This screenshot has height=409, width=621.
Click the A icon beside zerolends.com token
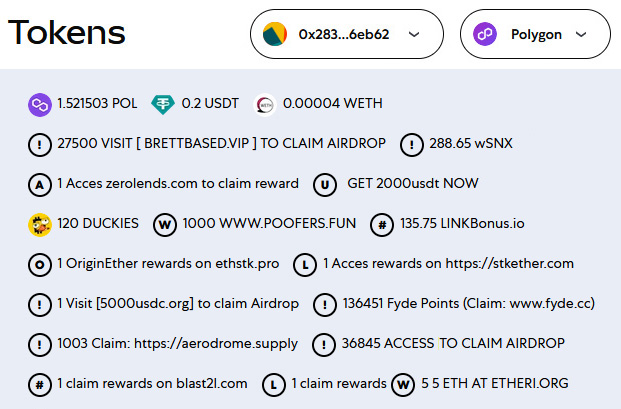coord(40,185)
